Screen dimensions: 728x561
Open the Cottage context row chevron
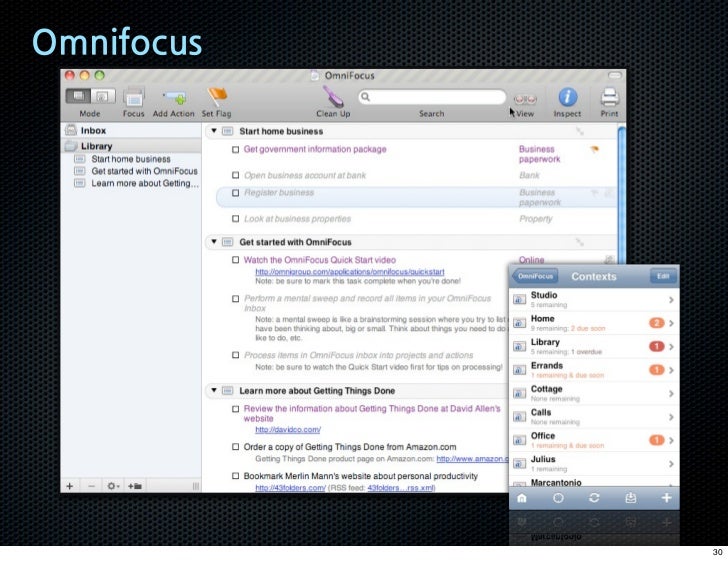(671, 393)
